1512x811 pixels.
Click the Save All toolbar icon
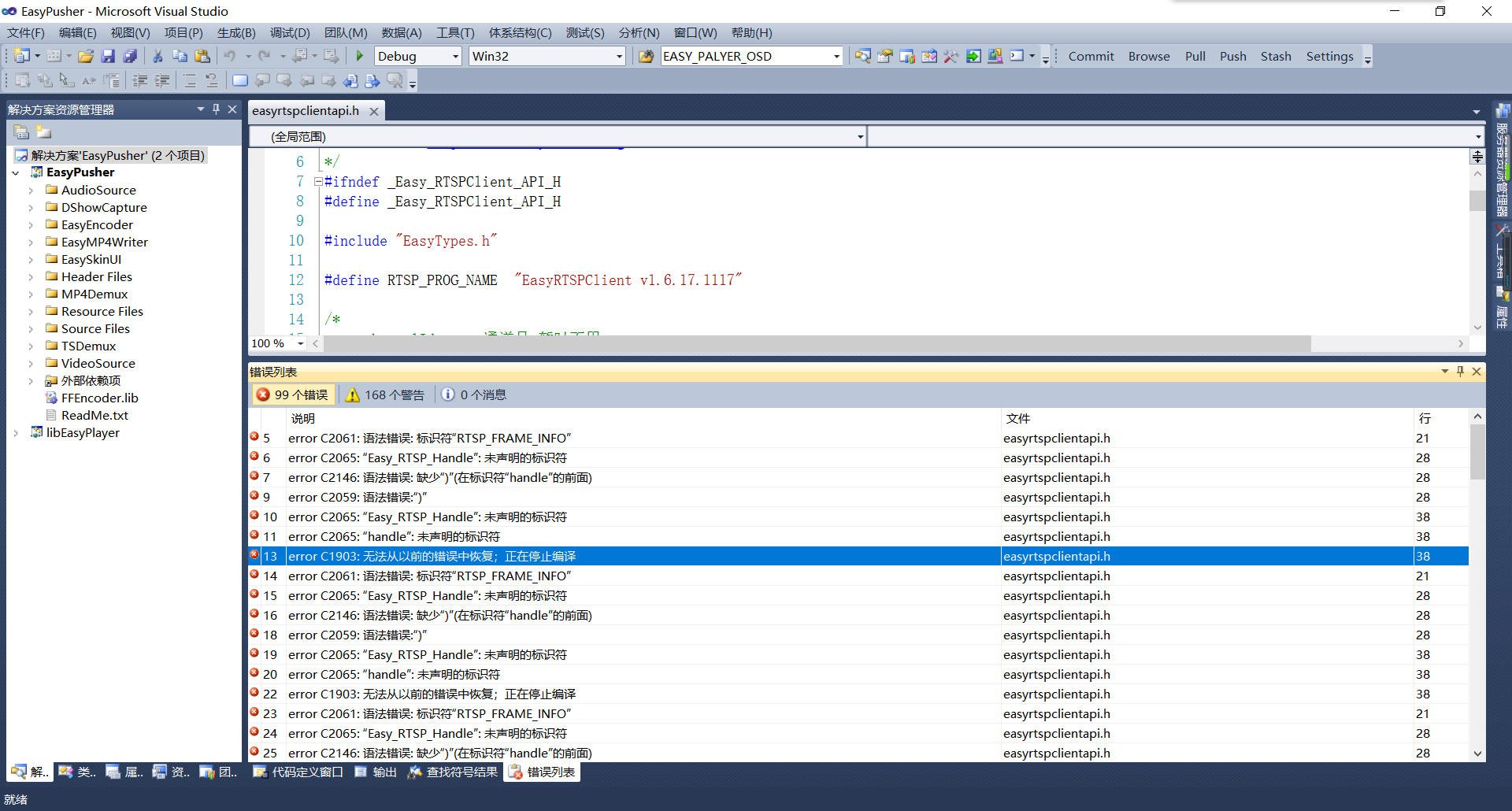point(130,56)
